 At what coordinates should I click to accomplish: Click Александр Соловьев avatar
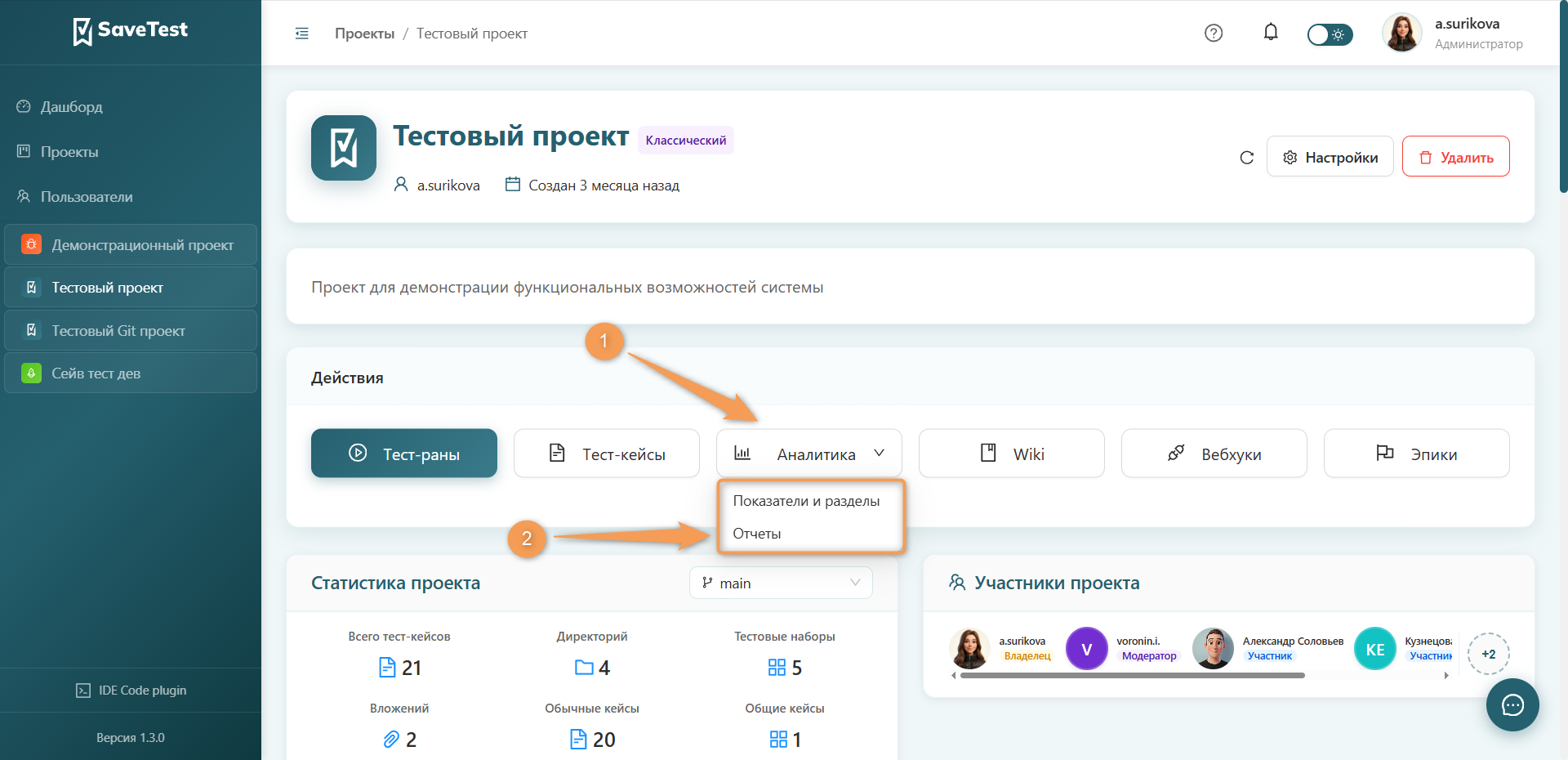(1213, 649)
